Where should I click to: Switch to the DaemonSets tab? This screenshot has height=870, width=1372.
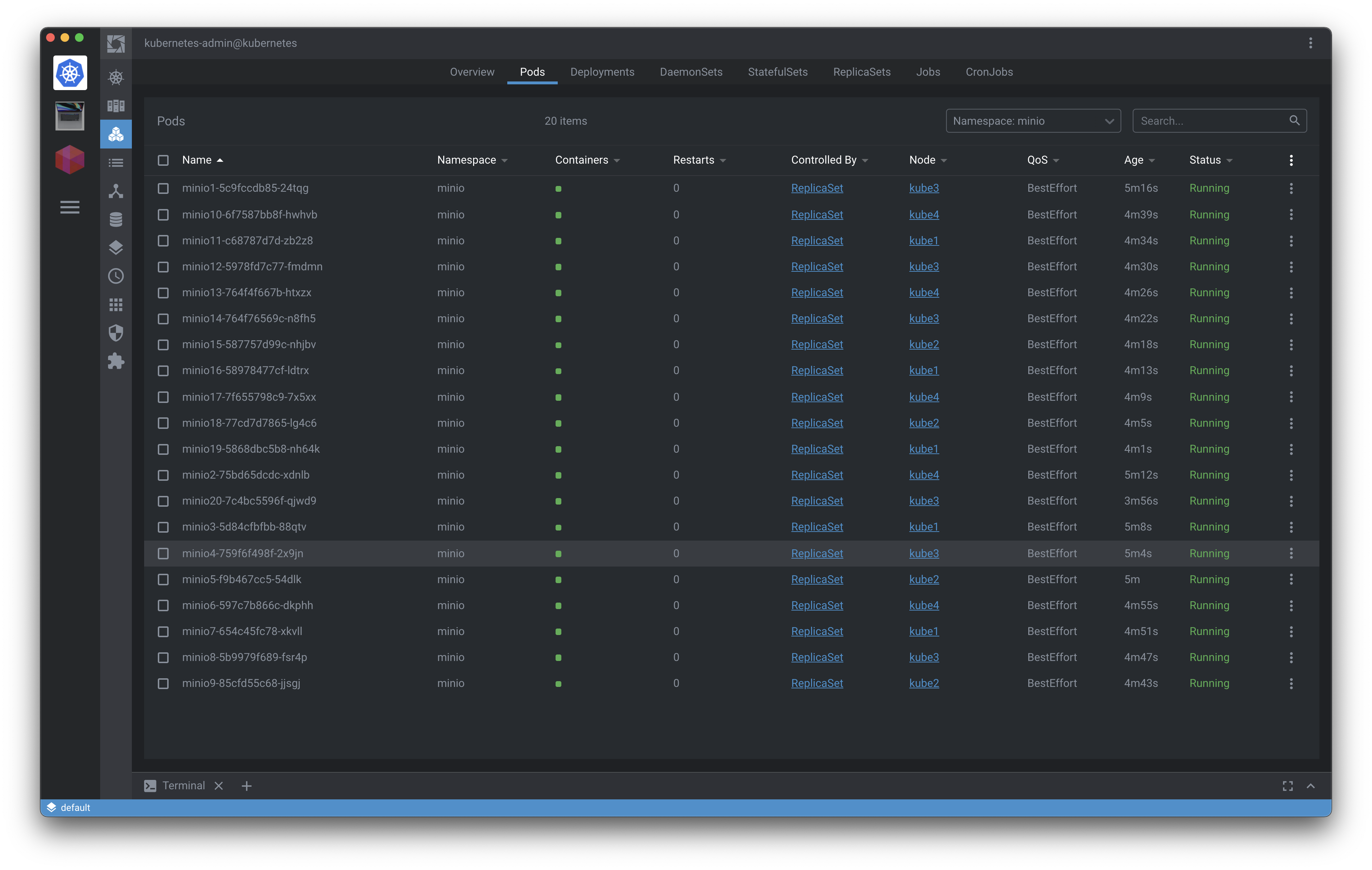691,72
